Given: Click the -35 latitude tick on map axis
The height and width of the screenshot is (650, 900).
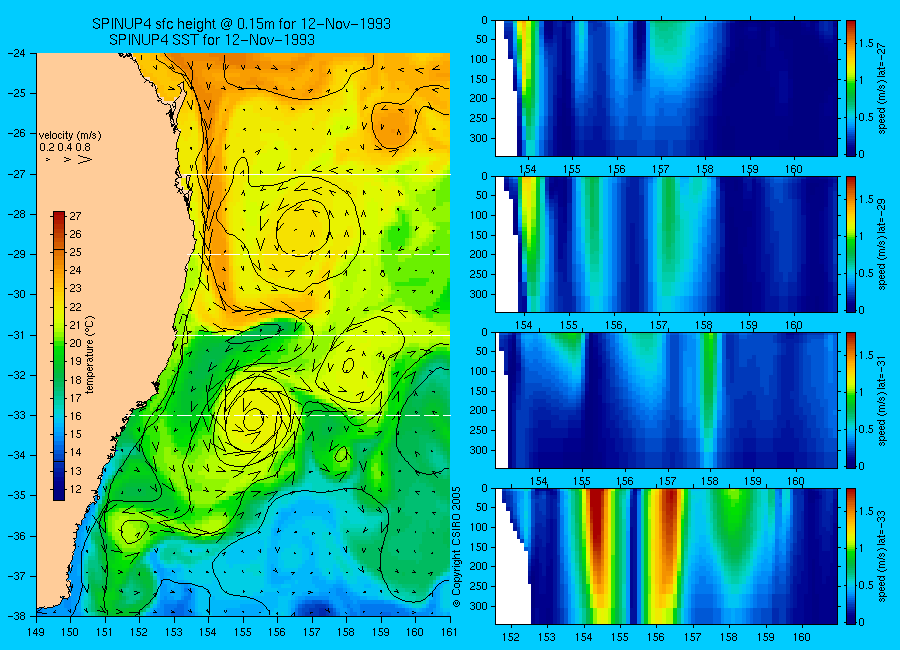Looking at the screenshot, I should coord(17,495).
